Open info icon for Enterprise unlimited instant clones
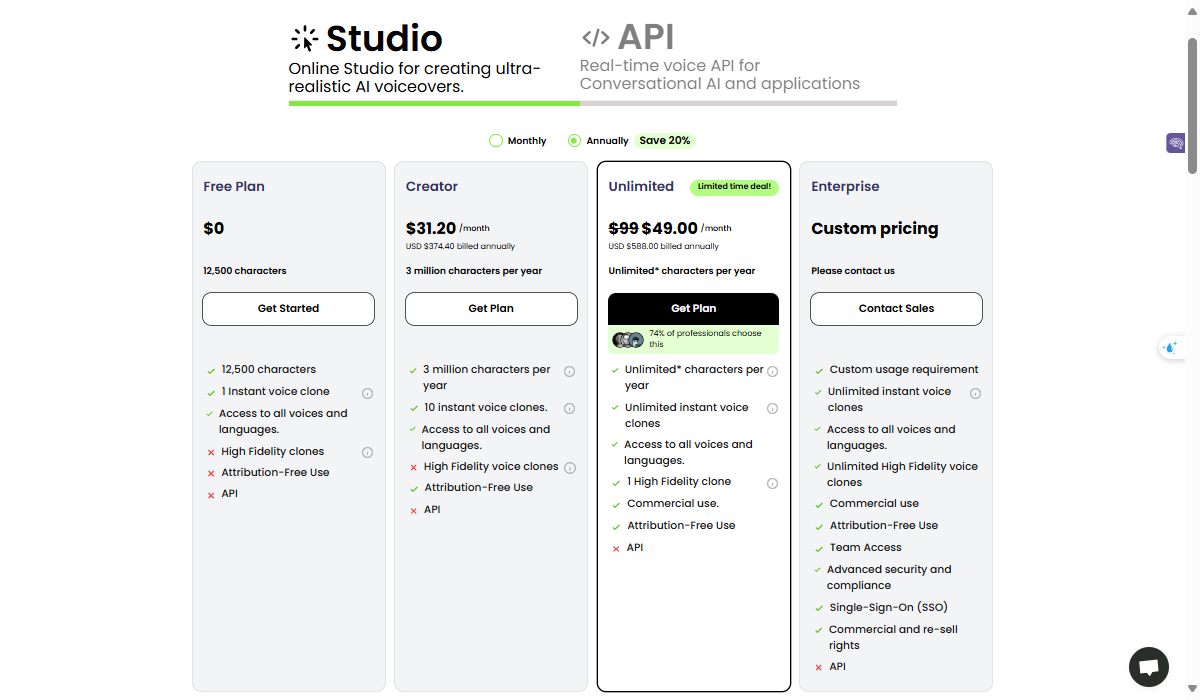Screen dimensions: 1200x700 pos(975,393)
